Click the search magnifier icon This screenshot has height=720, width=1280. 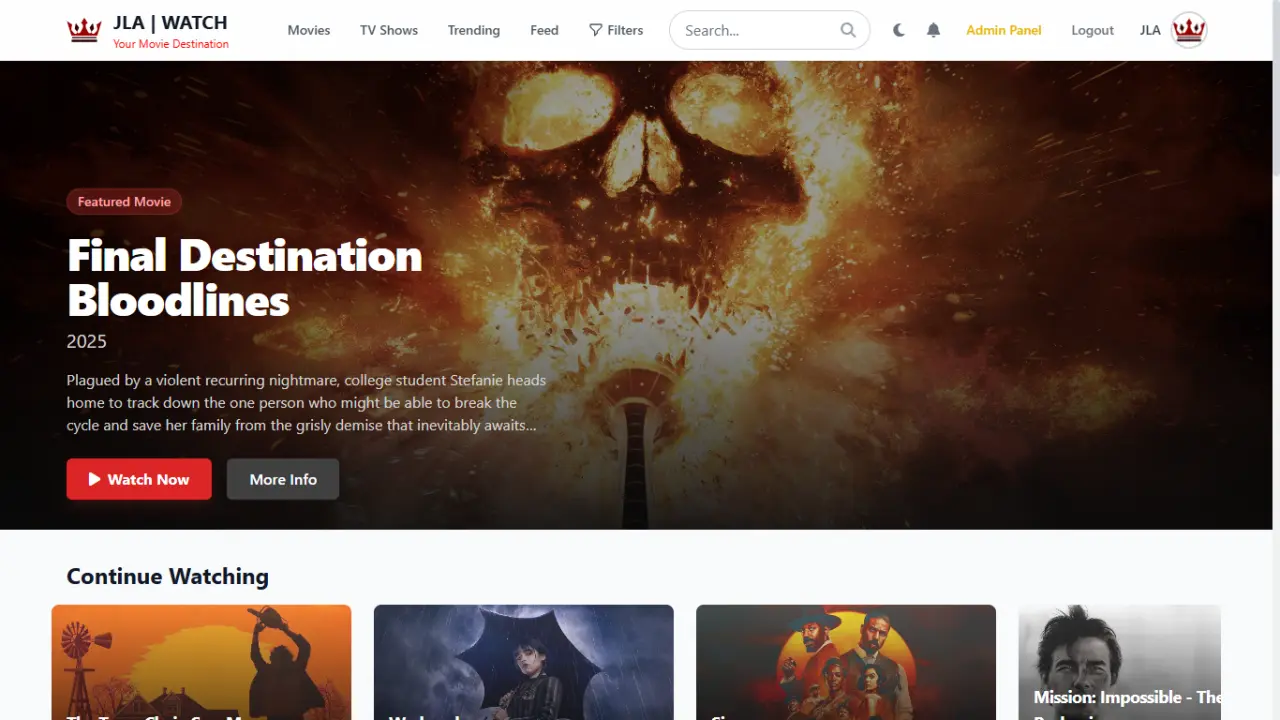tap(848, 30)
